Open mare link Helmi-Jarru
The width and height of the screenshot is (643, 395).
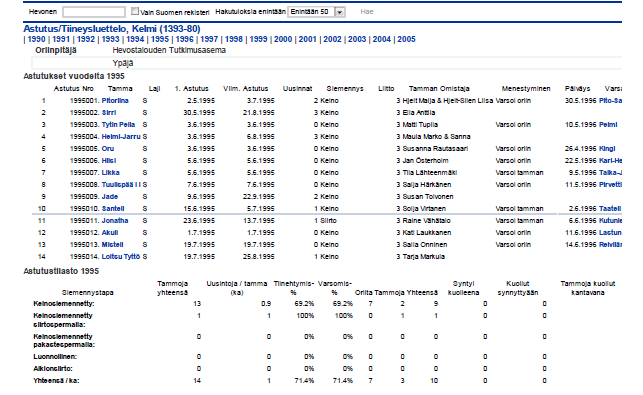click(121, 137)
